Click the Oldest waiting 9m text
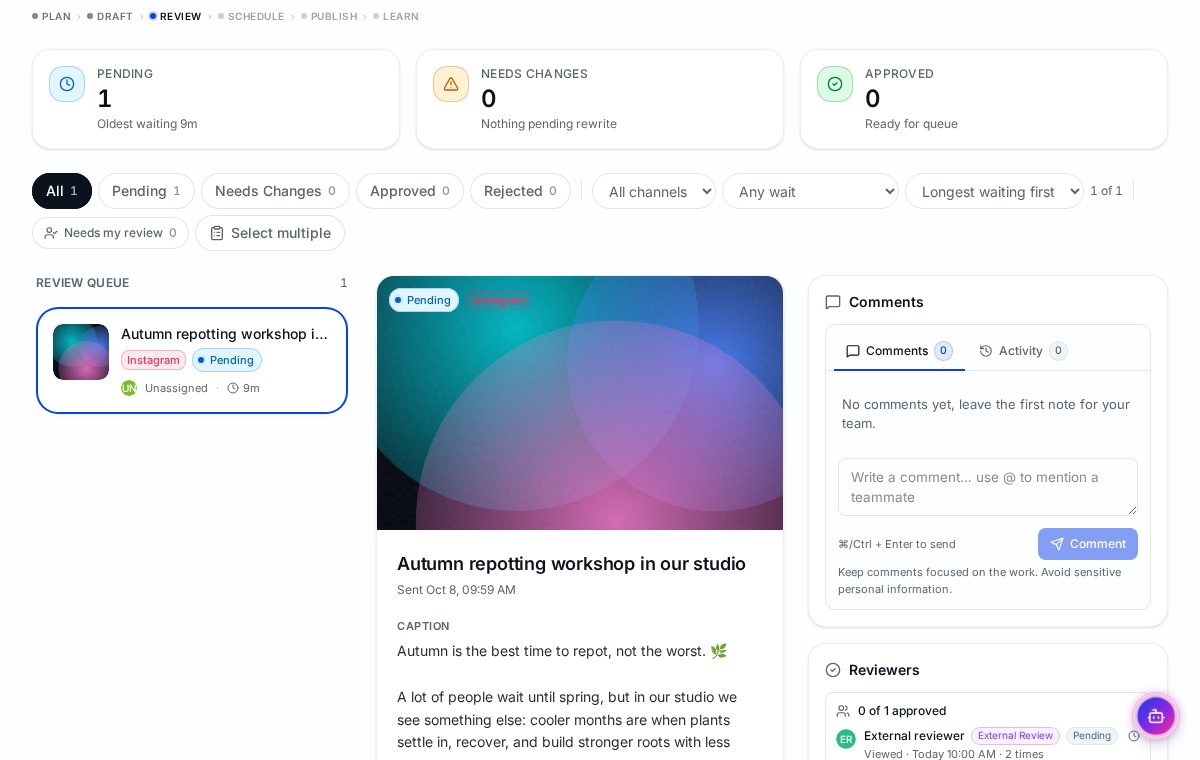1200x760 pixels. tap(147, 124)
